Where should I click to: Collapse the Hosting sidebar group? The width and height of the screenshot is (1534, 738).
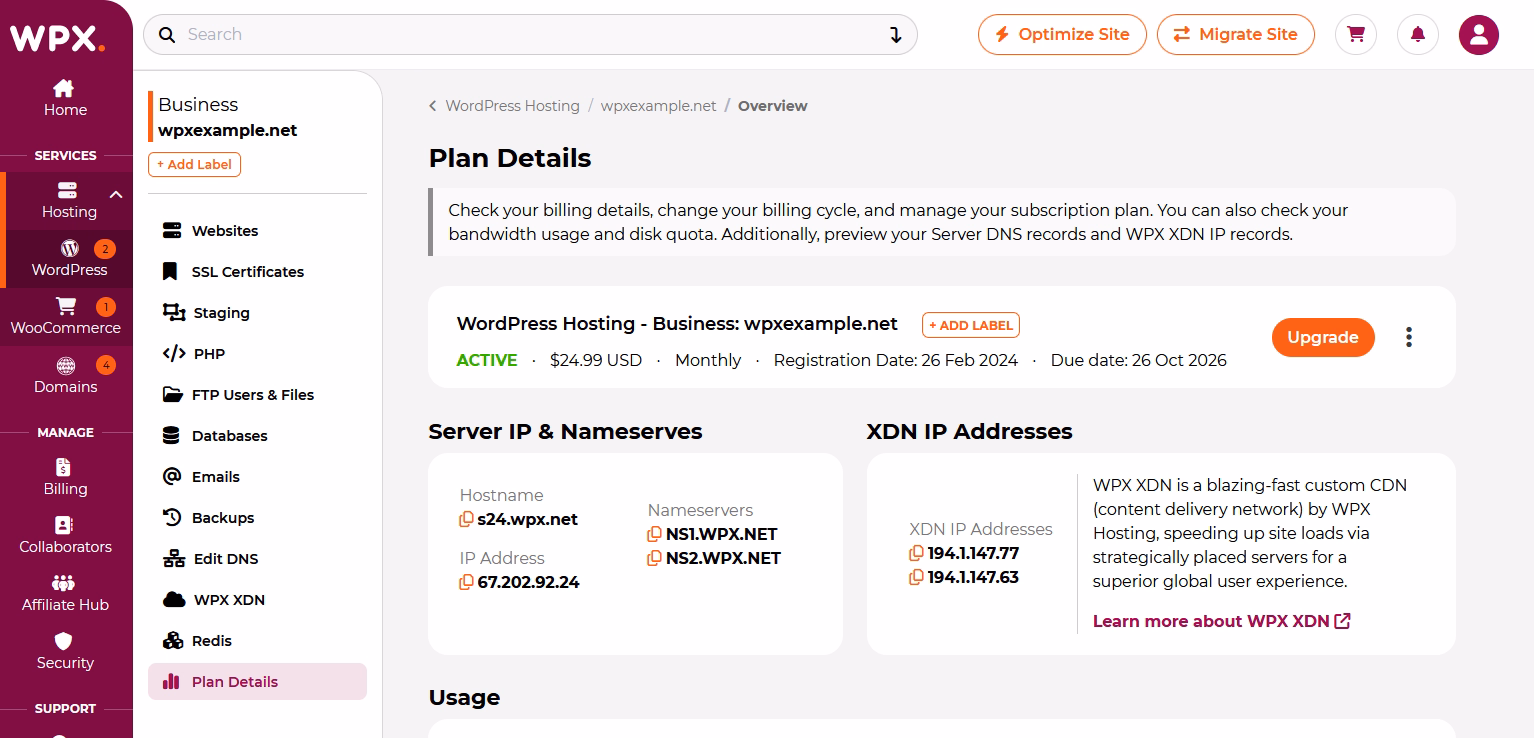(116, 195)
